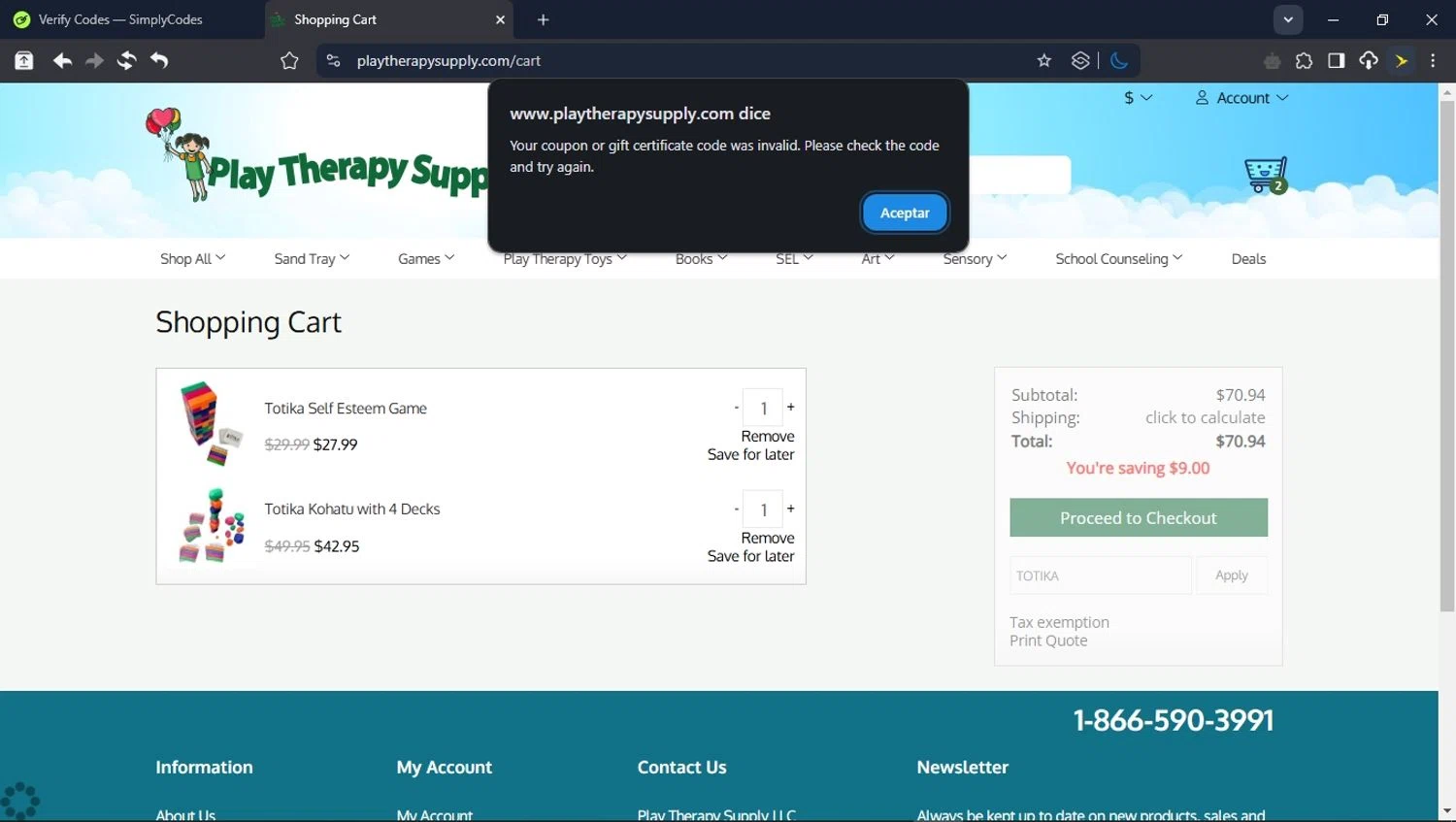Click Proceed to Checkout button

click(1139, 517)
